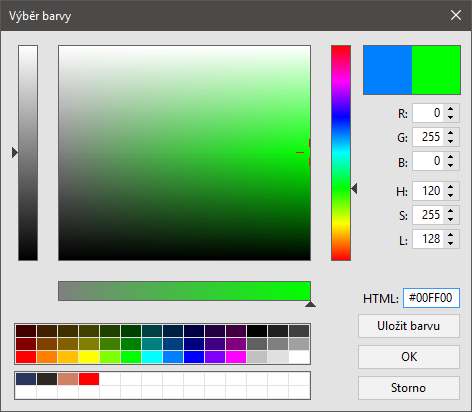Pick the bright red palette swatch

pos(26,357)
